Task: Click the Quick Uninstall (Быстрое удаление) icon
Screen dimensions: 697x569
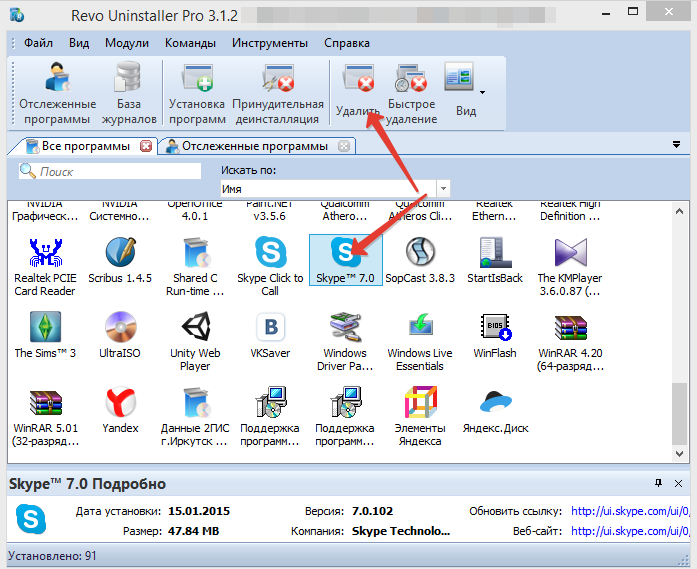Action: [411, 93]
